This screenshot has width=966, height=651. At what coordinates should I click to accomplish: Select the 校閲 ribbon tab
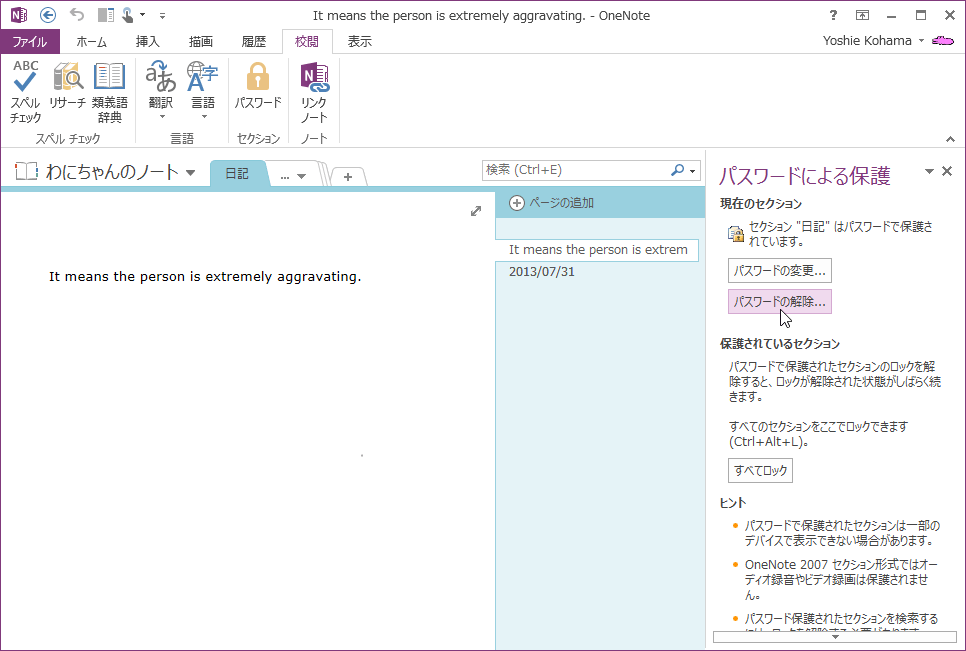307,42
